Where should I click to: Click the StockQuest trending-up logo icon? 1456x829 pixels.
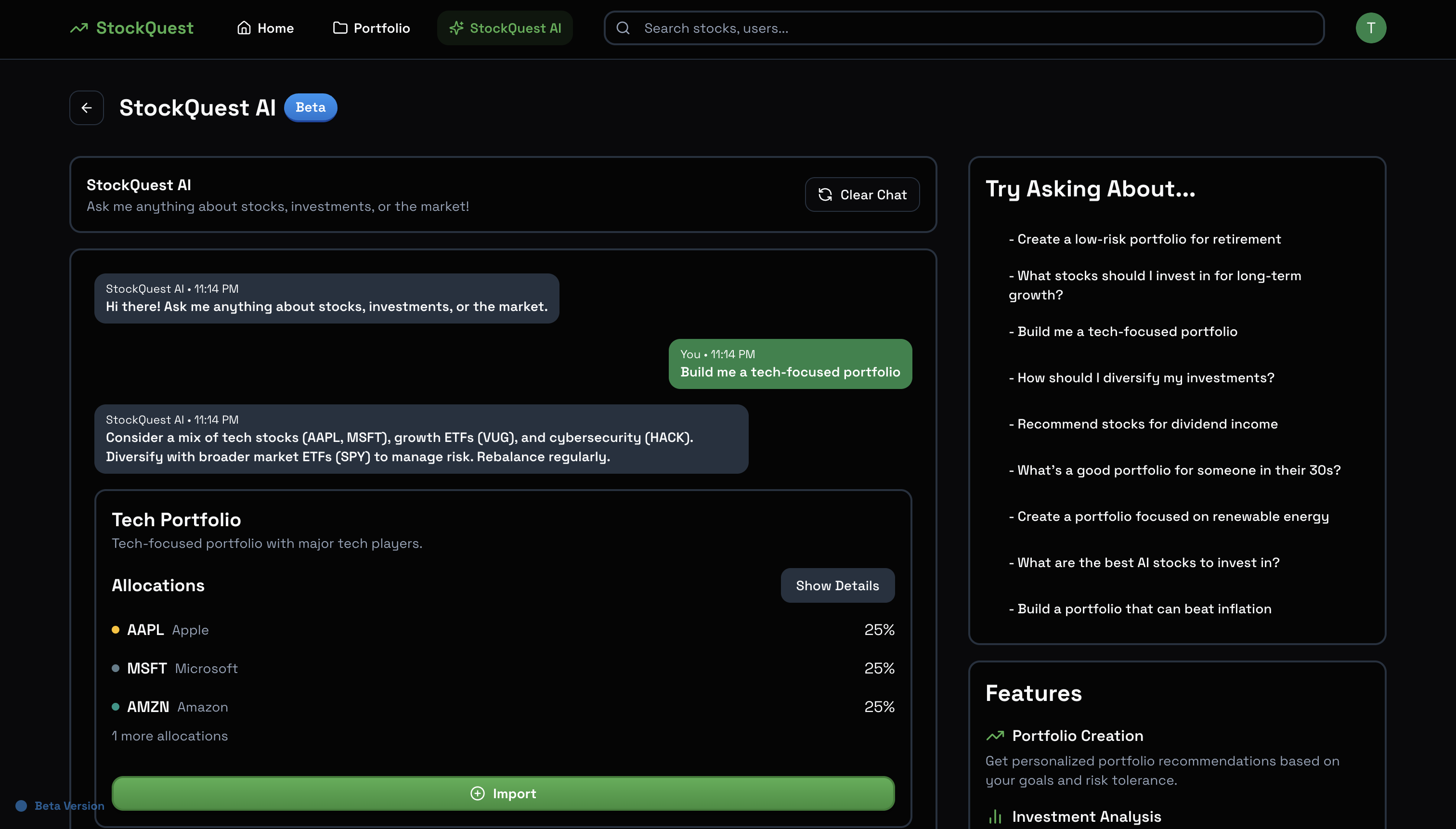tap(79, 28)
